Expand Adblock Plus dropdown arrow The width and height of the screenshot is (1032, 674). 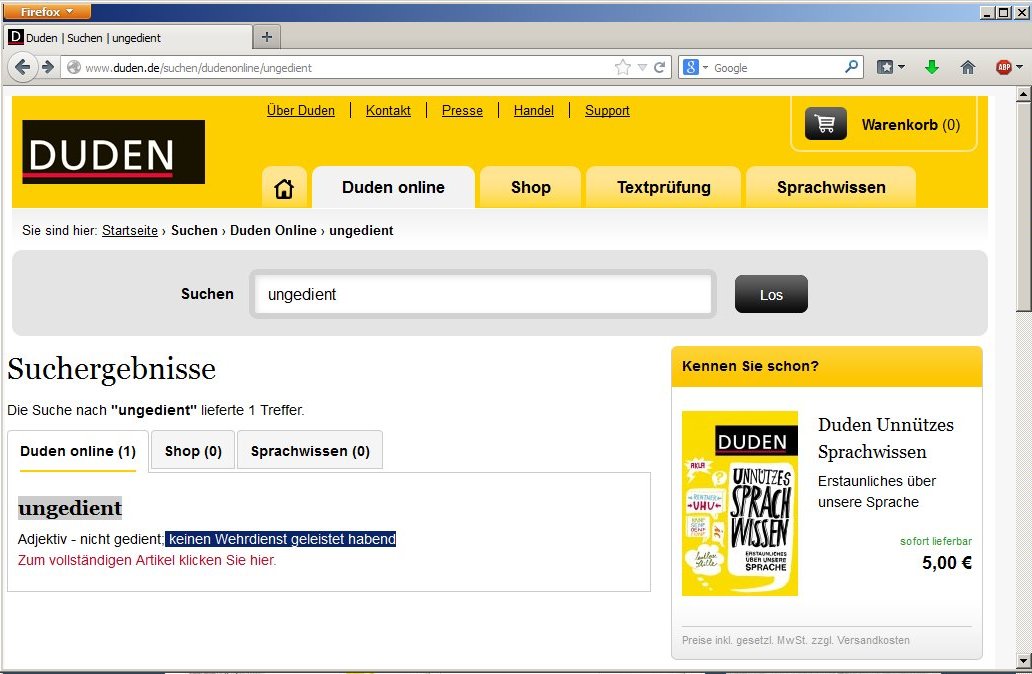[1019, 67]
